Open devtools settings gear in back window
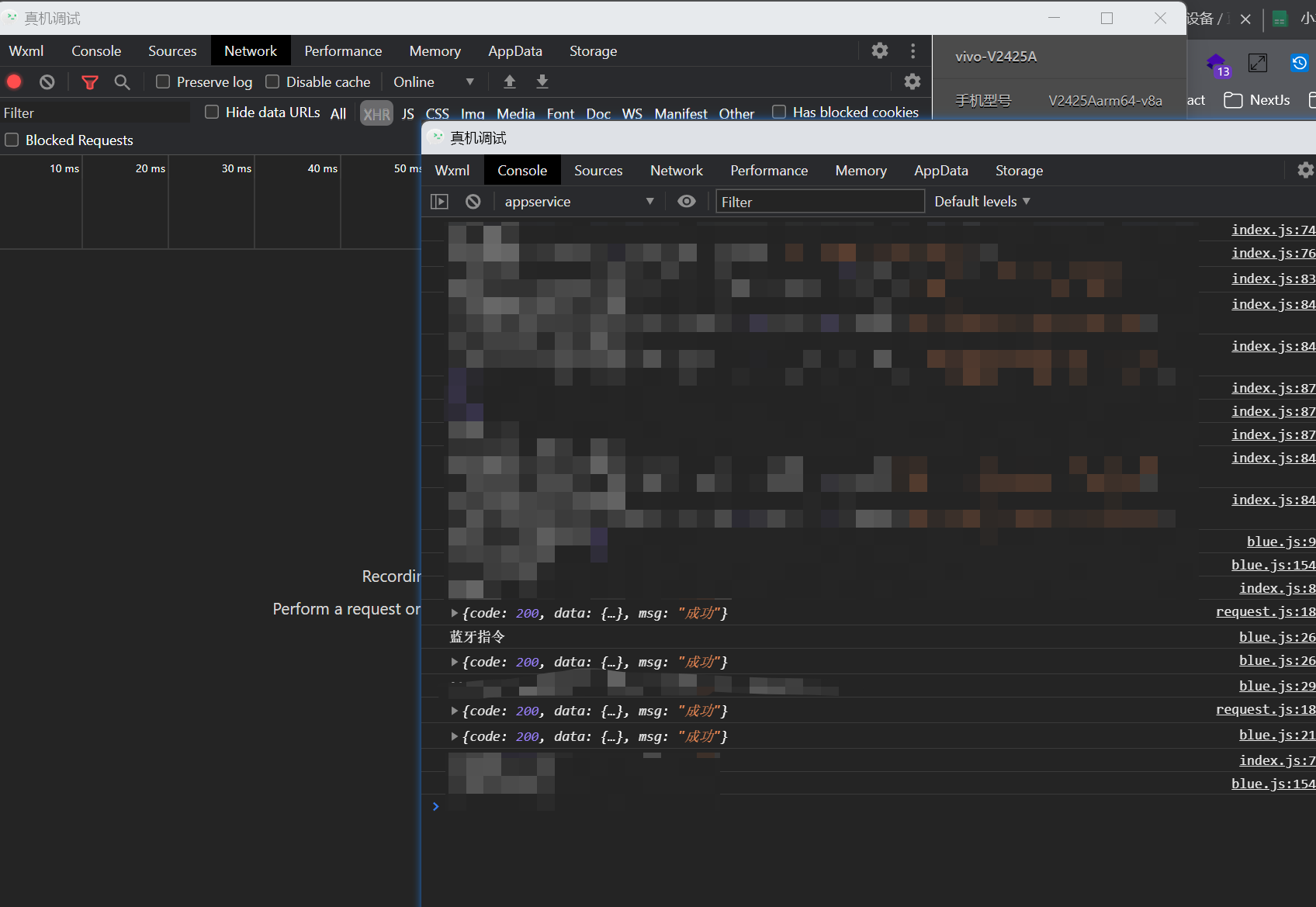 [880, 50]
